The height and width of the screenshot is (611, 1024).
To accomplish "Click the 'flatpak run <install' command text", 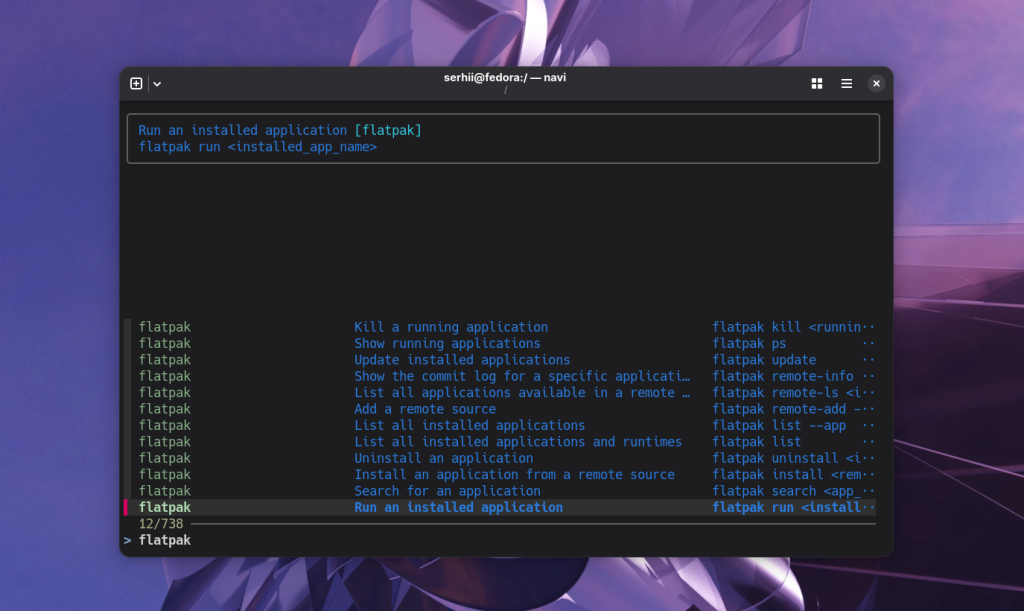I will (x=786, y=507).
